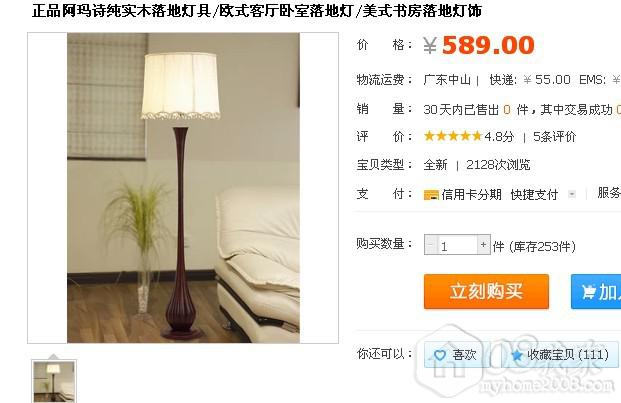Click the 立刻购买 buy now button

(x=486, y=292)
